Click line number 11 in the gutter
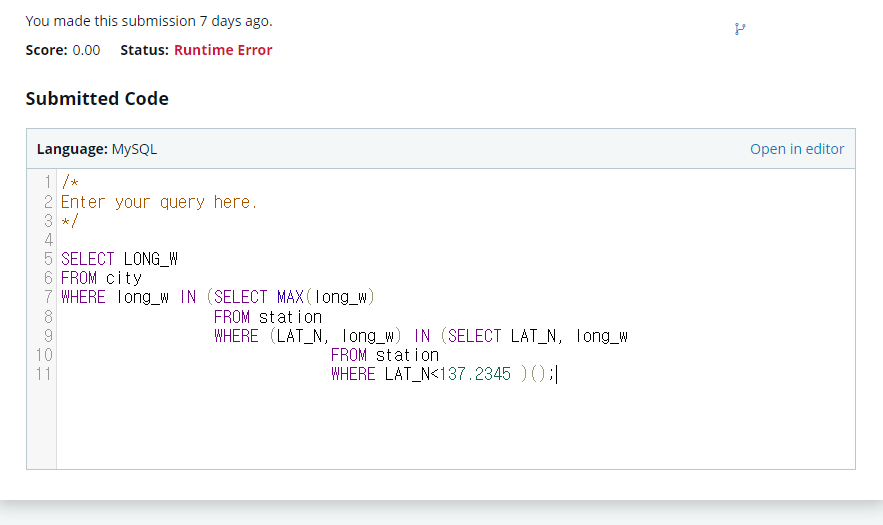Image resolution: width=883 pixels, height=525 pixels. [x=44, y=374]
